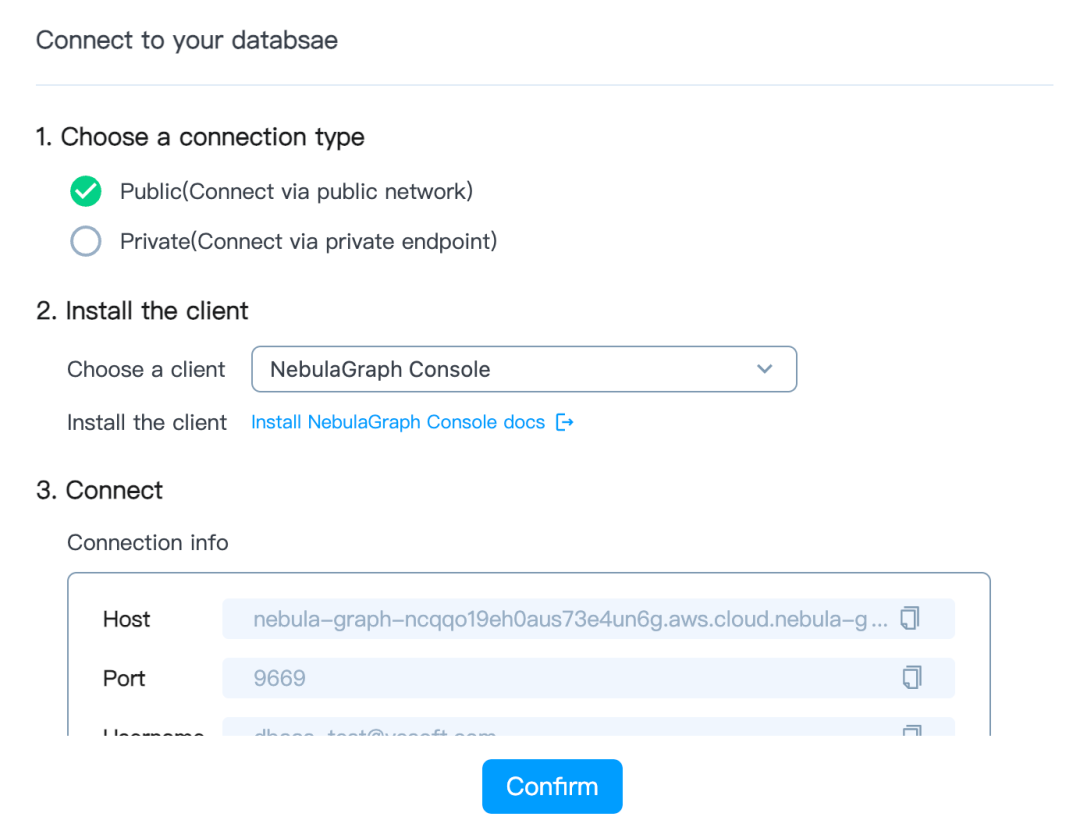Click the Host field text
Viewport: 1080px width, 838px height.
click(570, 619)
